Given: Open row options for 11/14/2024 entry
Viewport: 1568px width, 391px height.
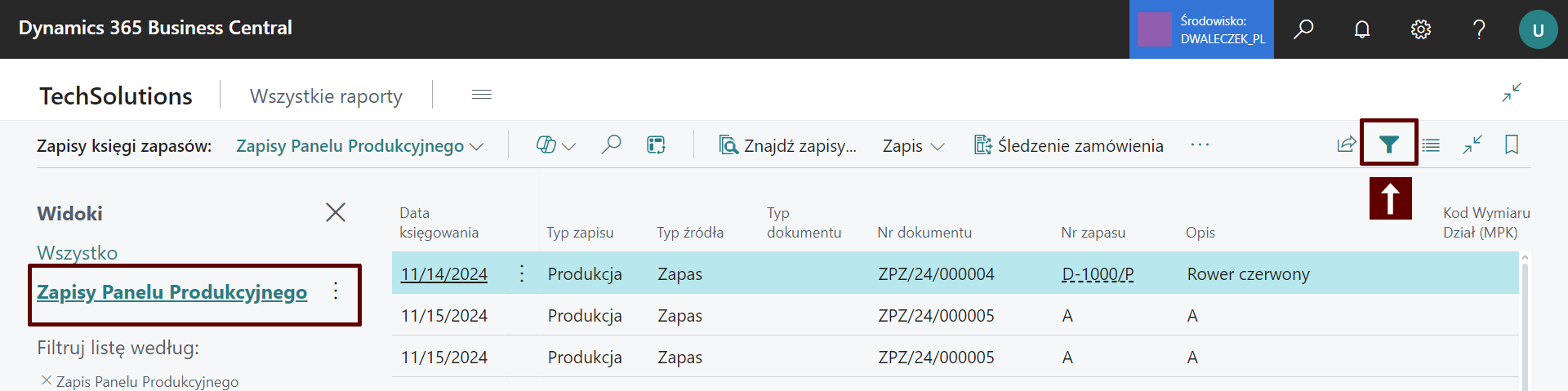Looking at the screenshot, I should tap(522, 273).
